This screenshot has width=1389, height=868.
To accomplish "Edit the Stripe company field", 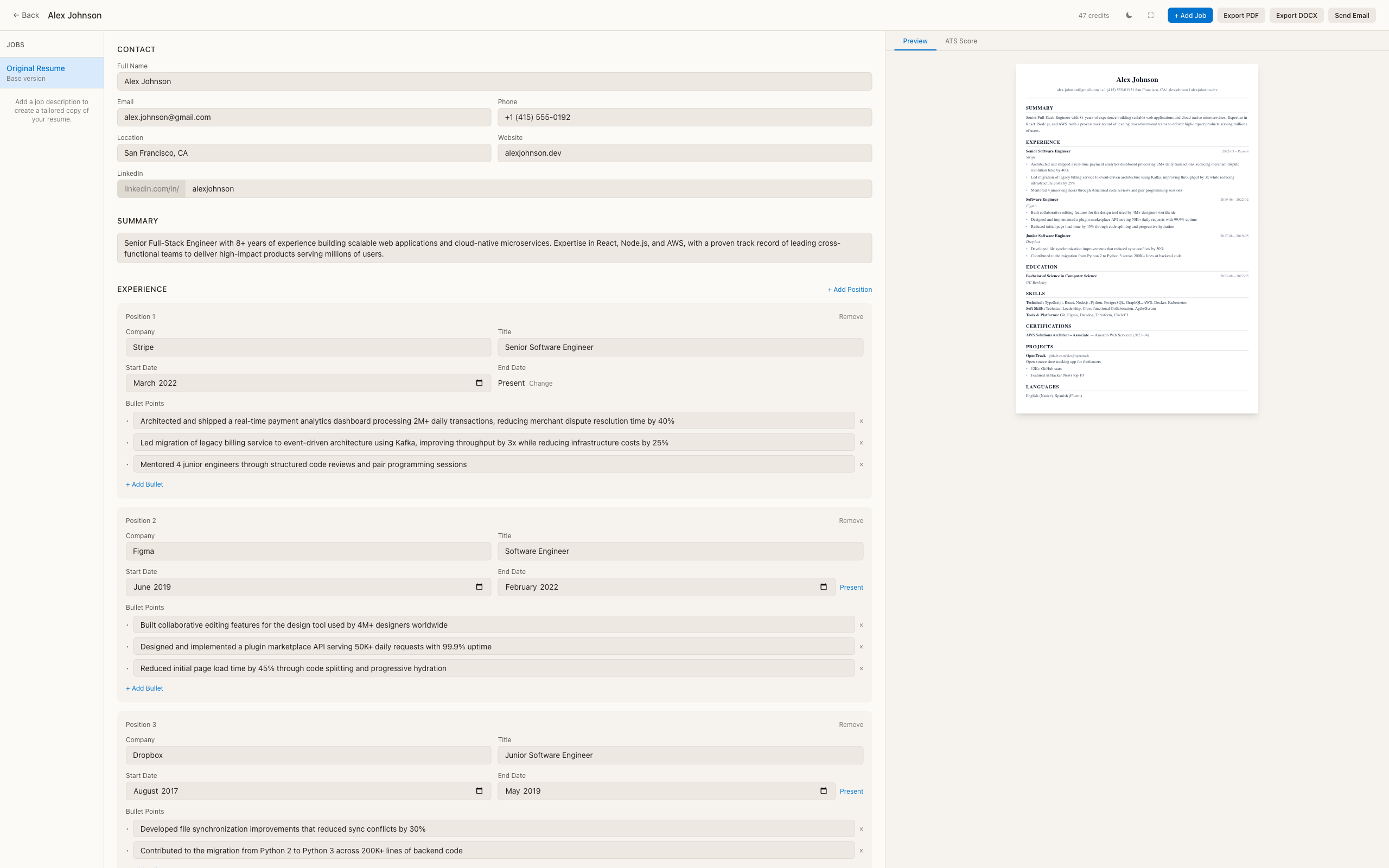I will pos(308,347).
